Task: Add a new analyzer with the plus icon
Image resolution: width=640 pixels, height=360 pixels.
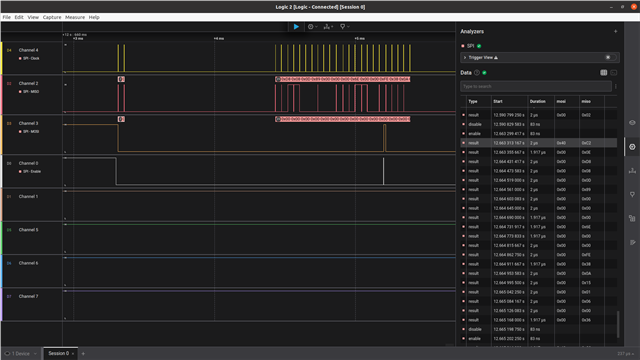Action: click(616, 31)
